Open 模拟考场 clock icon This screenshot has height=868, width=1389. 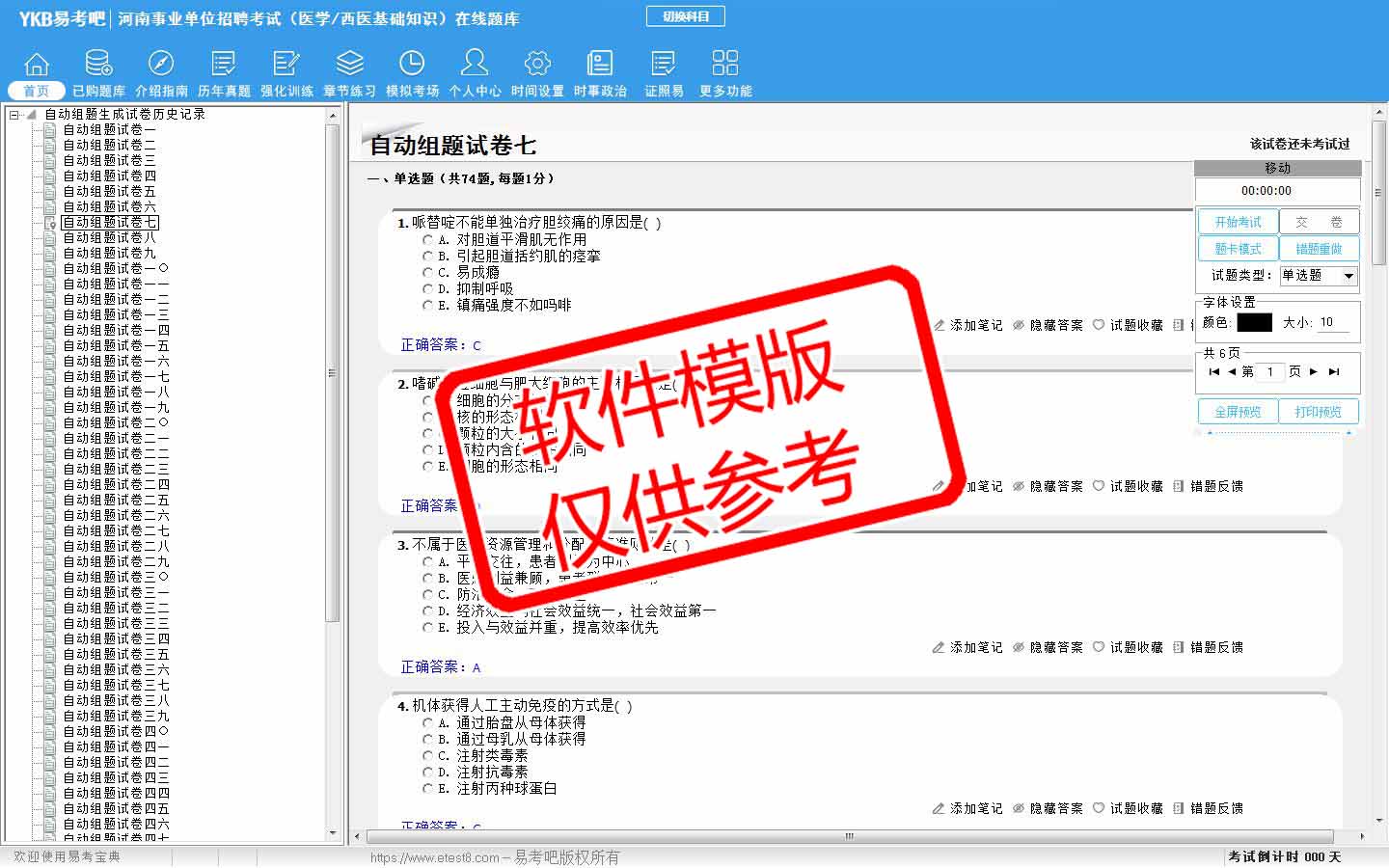click(x=412, y=65)
